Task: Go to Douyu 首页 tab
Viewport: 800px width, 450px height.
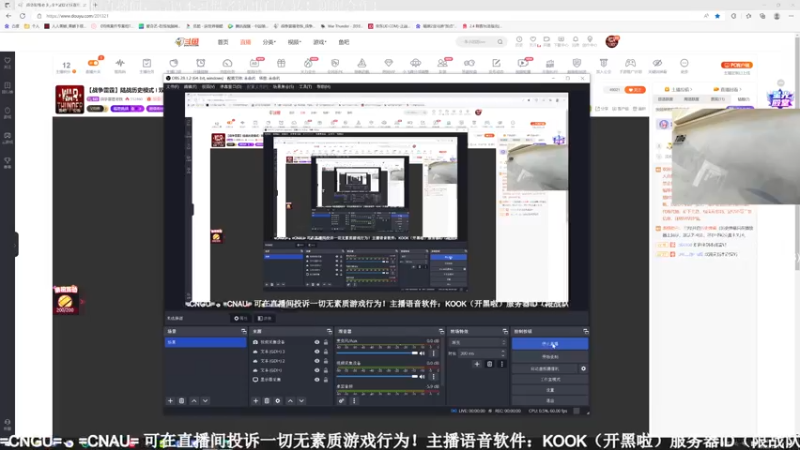Action: 223,42
